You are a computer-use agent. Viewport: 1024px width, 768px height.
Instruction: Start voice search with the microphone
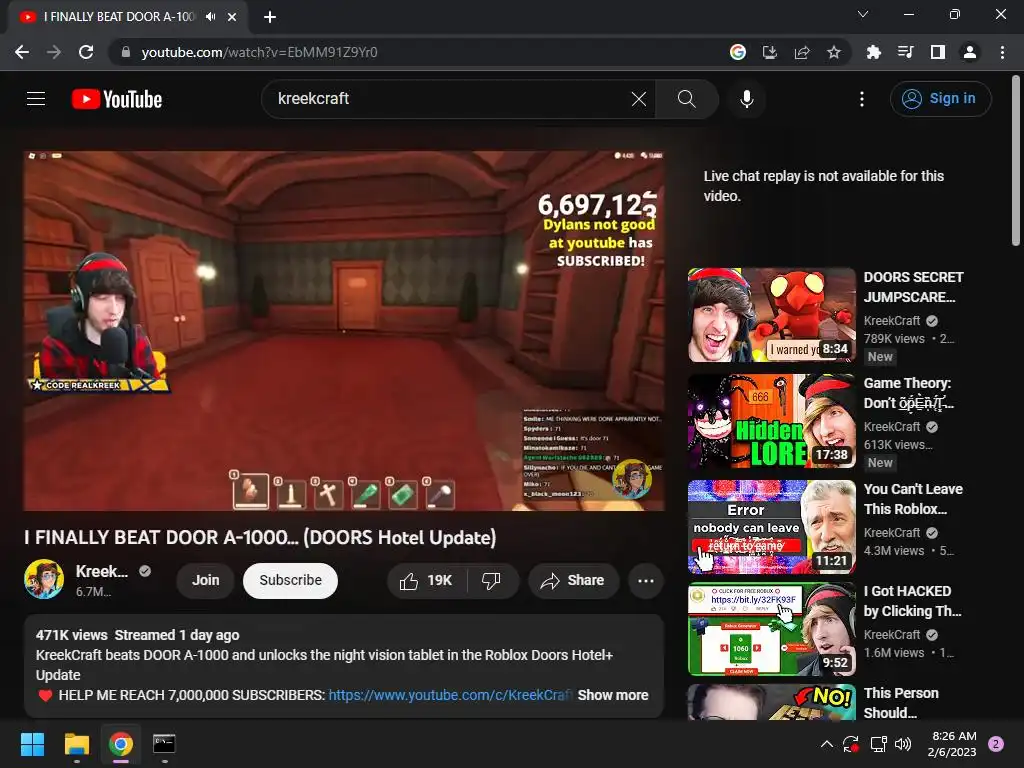point(746,99)
